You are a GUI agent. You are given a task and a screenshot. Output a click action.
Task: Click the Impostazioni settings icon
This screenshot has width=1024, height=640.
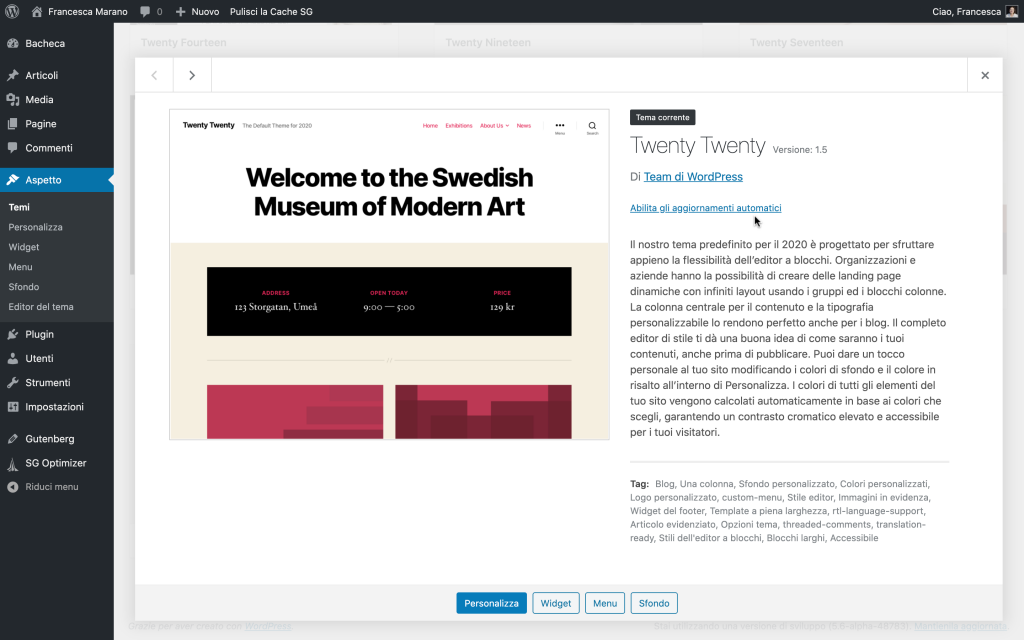tap(12, 407)
